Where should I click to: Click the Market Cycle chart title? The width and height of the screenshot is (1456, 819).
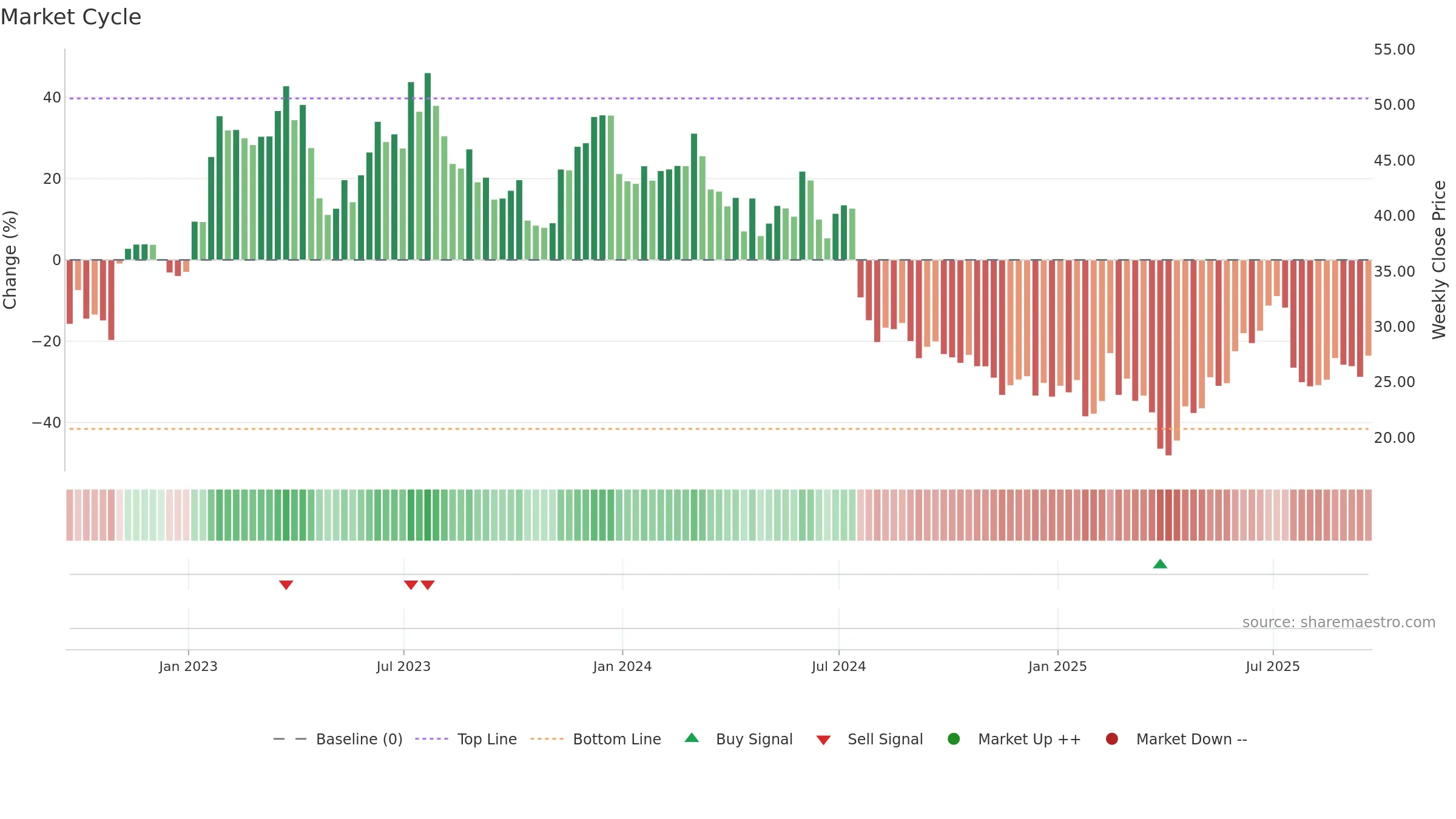coord(71,17)
